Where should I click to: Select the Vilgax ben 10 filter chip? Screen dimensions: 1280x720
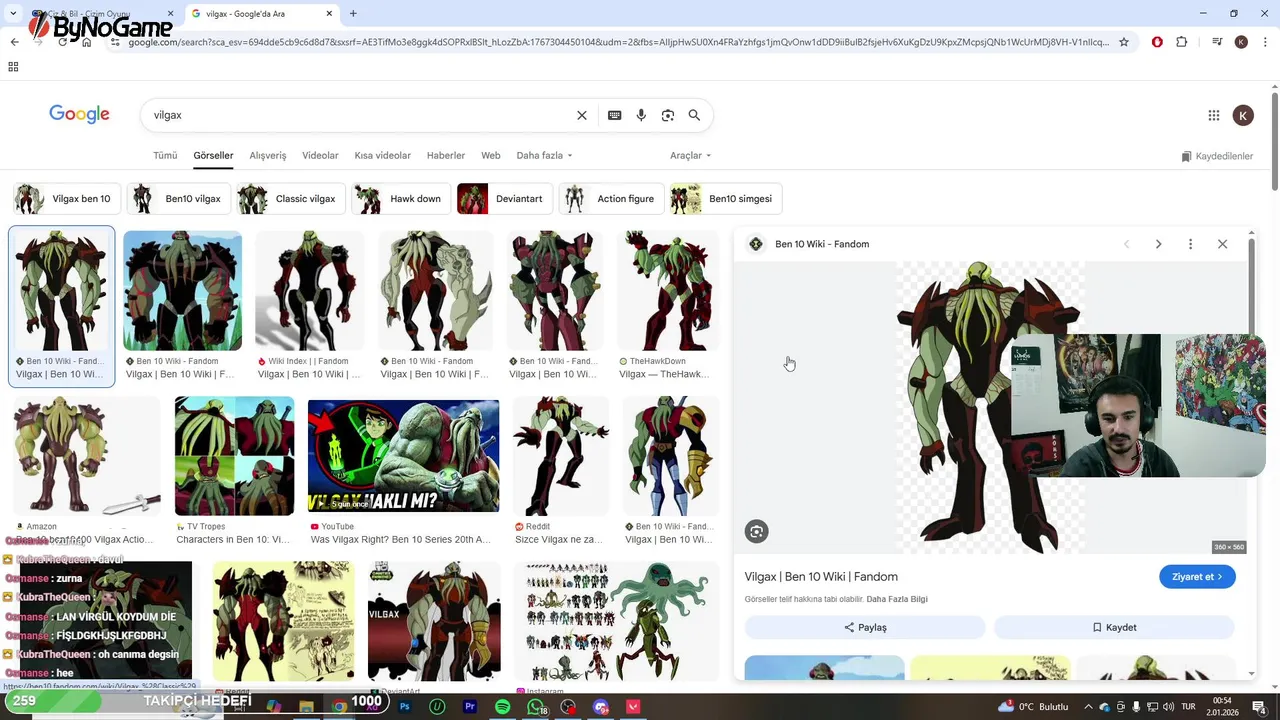pos(67,199)
